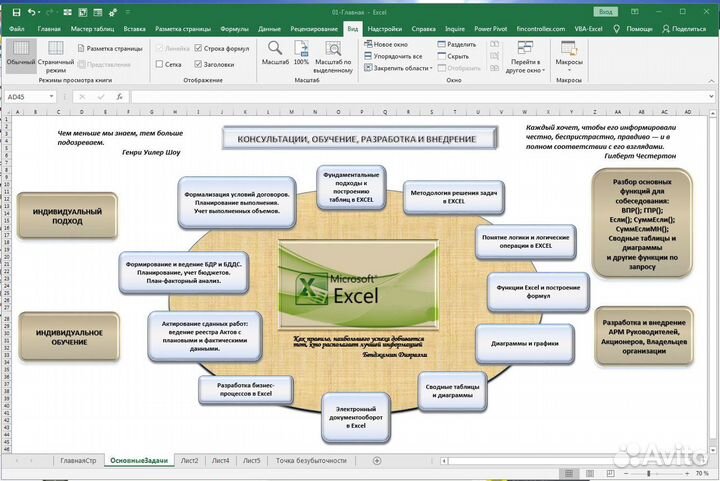Image resolution: width=720 pixels, height=481 pixels.
Task: Expand the formula bar
Action: [x=711, y=97]
